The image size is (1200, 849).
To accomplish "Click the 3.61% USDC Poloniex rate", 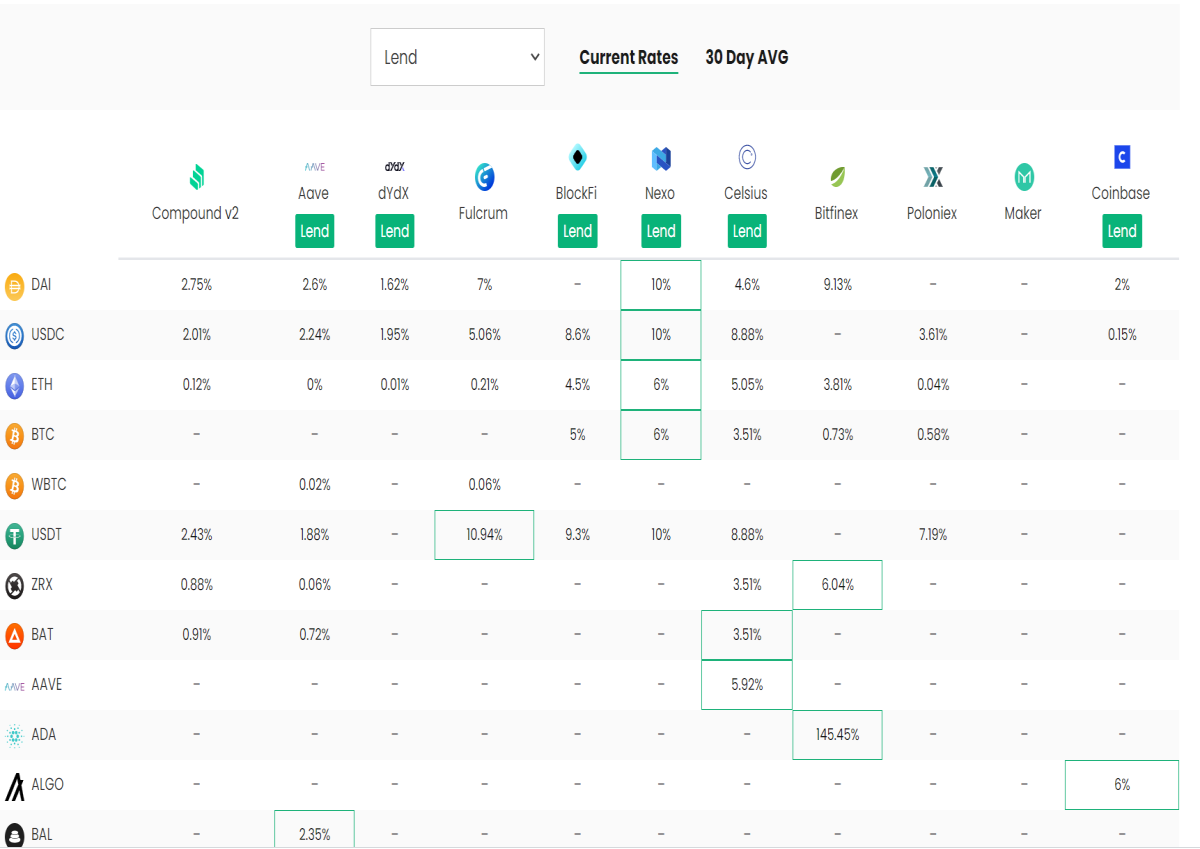I will coord(932,335).
